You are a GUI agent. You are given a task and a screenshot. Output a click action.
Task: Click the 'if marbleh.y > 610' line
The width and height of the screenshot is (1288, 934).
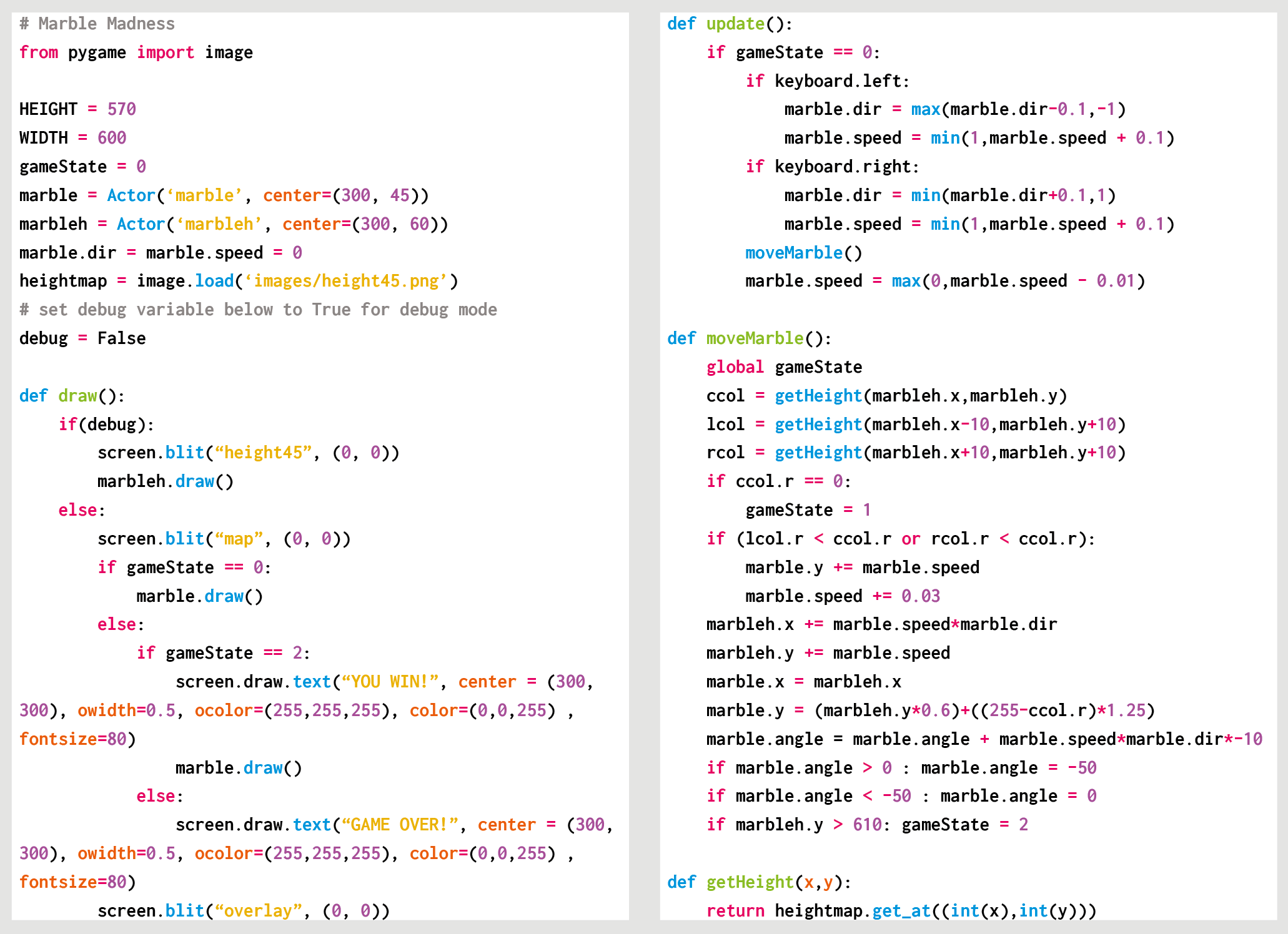click(866, 825)
